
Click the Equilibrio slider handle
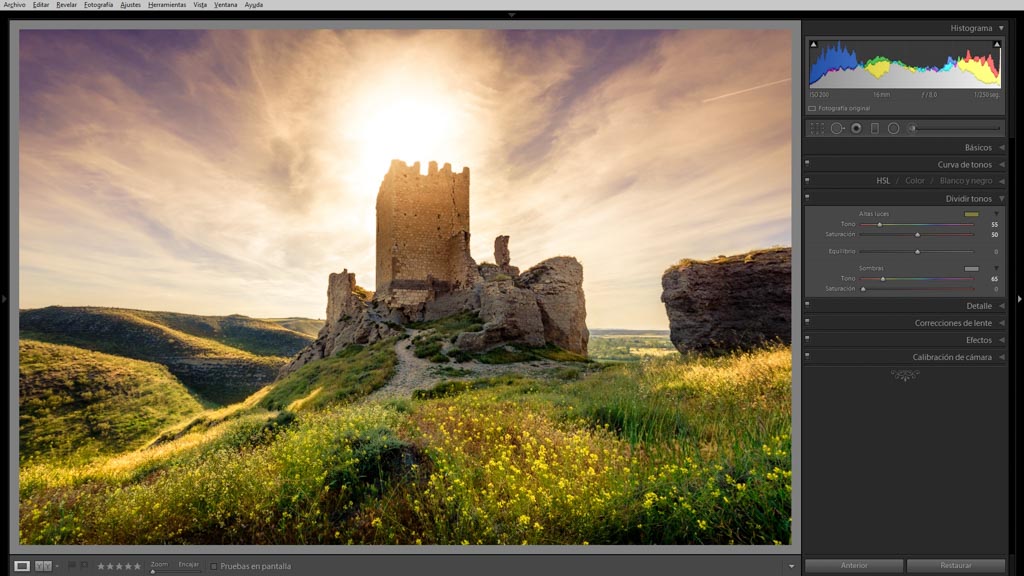click(917, 252)
